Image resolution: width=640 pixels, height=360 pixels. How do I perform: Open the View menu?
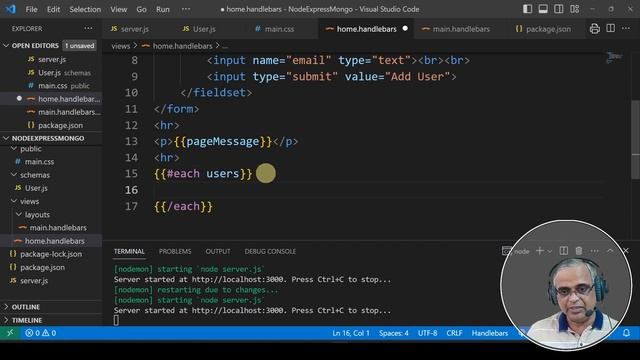coord(118,9)
